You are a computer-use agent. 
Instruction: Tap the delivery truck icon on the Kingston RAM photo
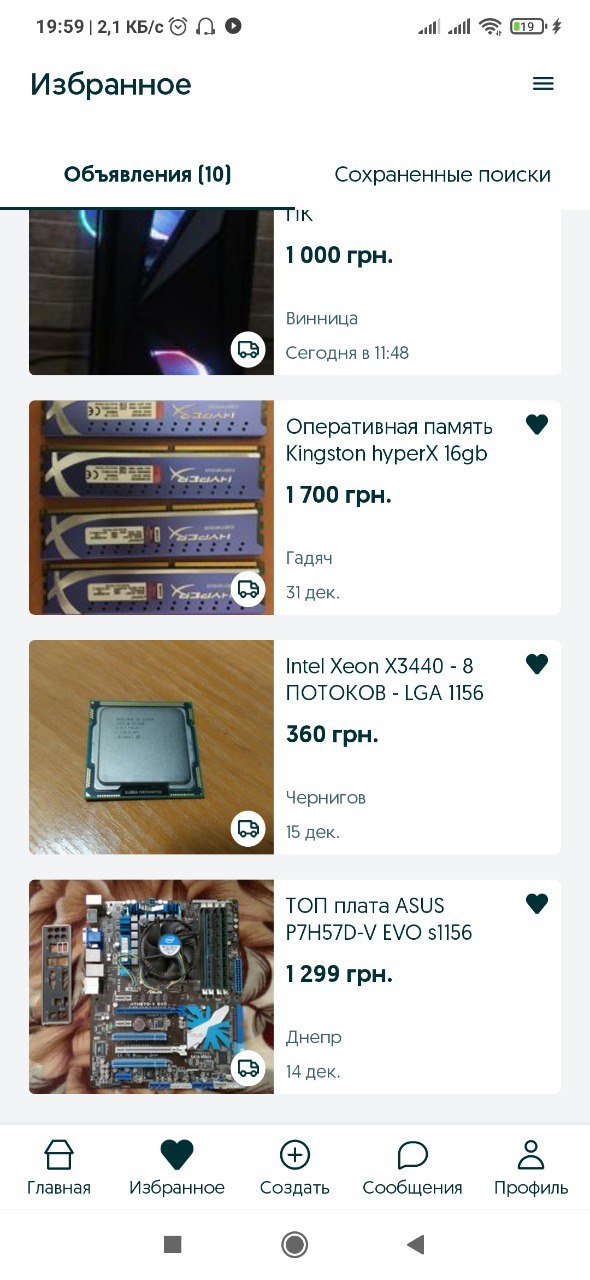[x=248, y=589]
